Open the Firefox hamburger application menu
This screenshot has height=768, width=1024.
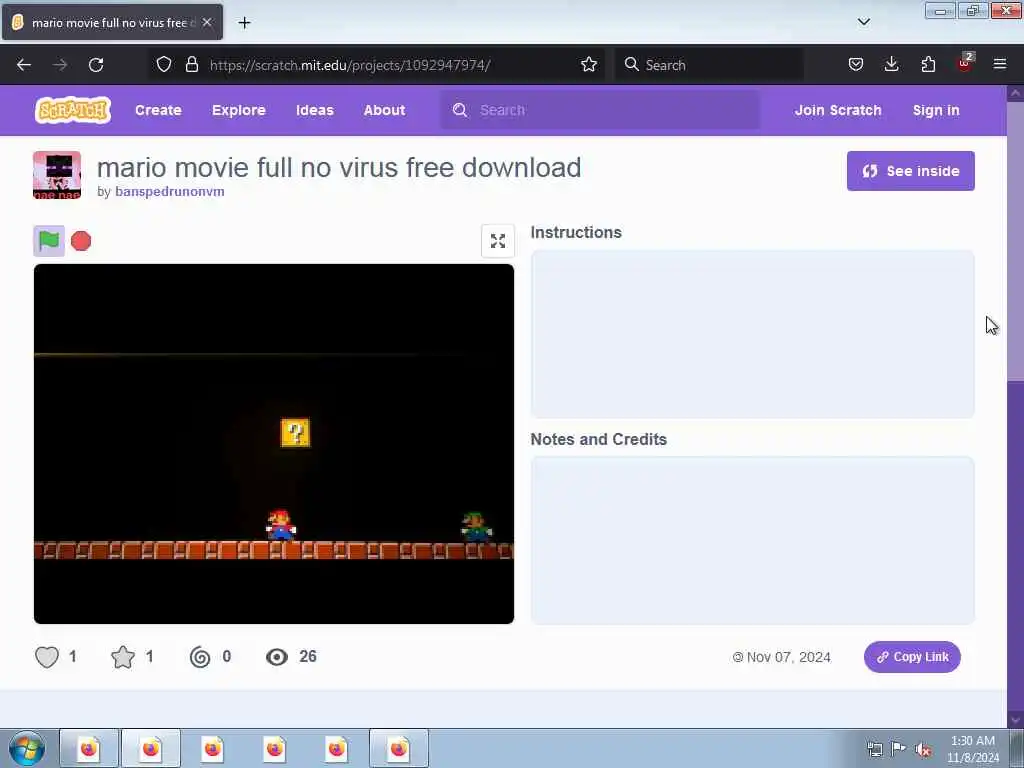[x=1000, y=64]
